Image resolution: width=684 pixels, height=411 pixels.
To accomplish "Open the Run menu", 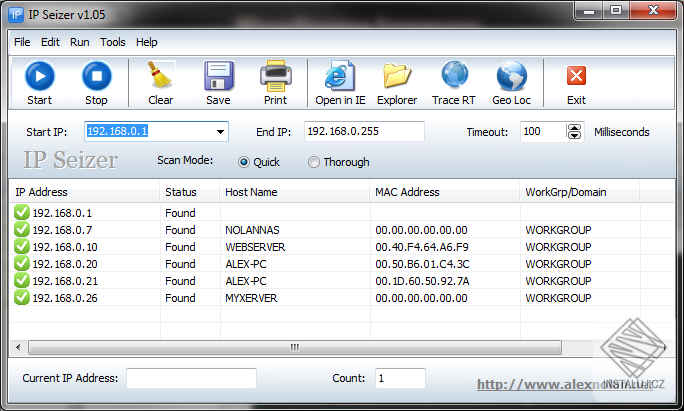I will tap(79, 42).
